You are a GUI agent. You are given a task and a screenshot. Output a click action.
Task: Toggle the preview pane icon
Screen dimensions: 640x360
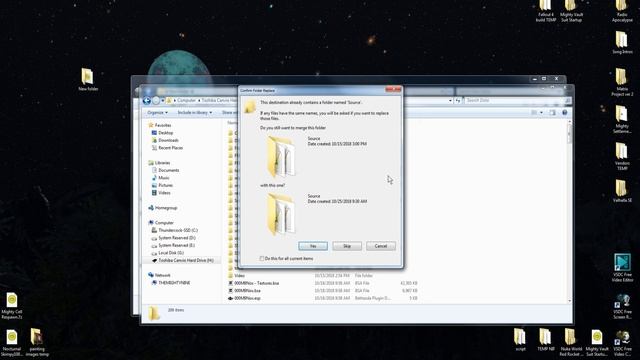tap(552, 112)
